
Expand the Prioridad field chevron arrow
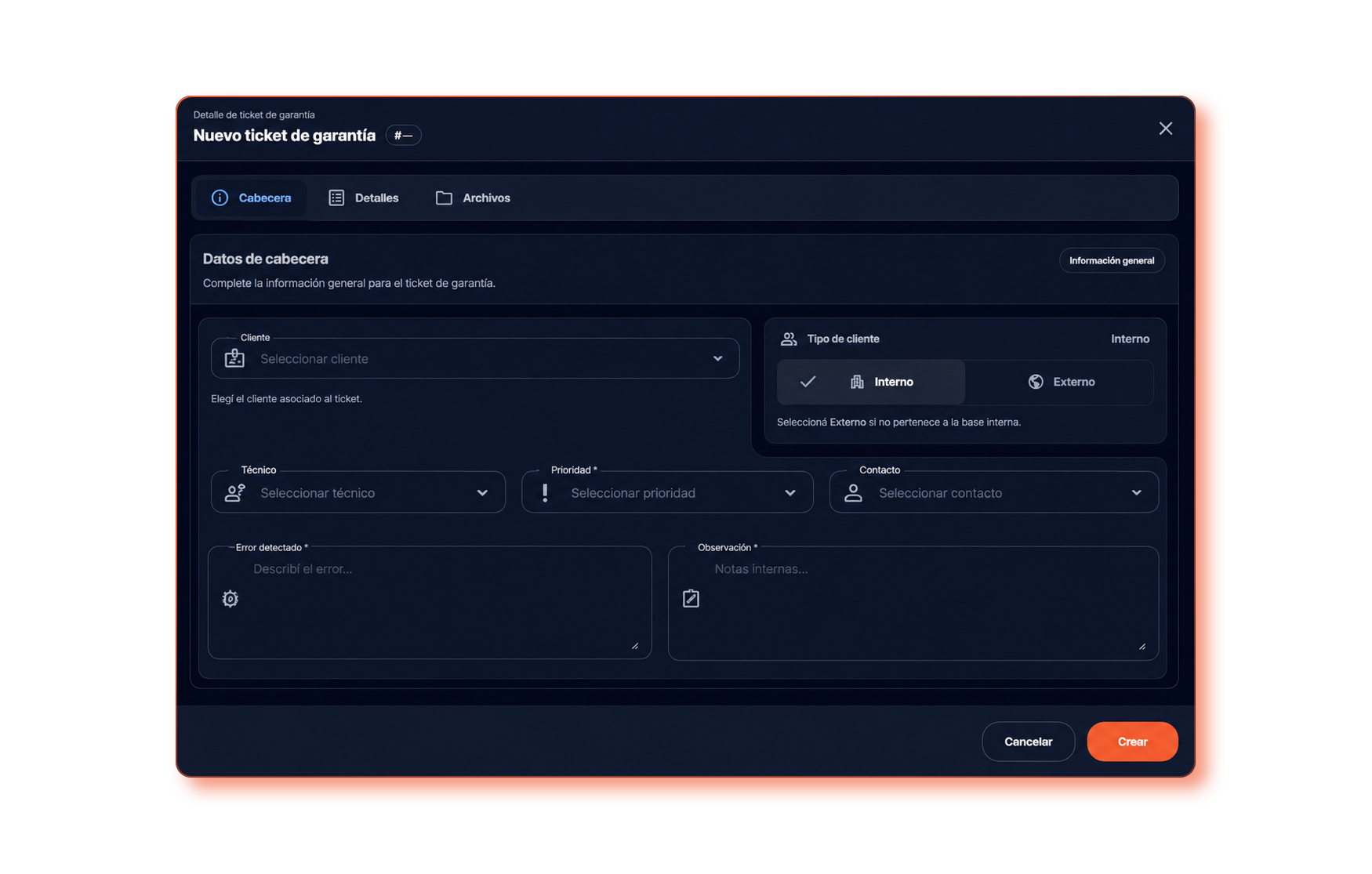point(790,492)
